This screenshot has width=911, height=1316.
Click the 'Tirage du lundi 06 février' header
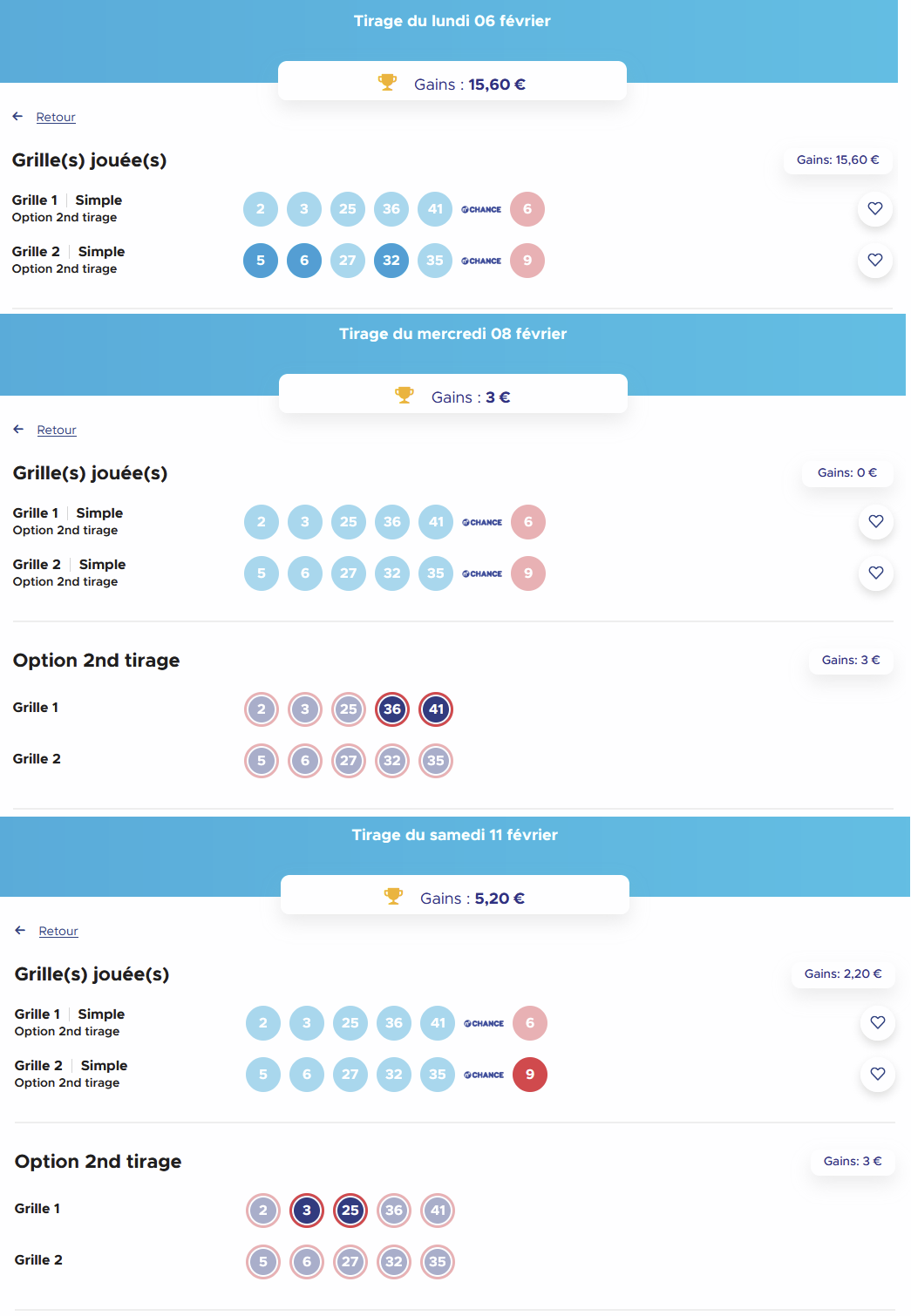click(452, 21)
